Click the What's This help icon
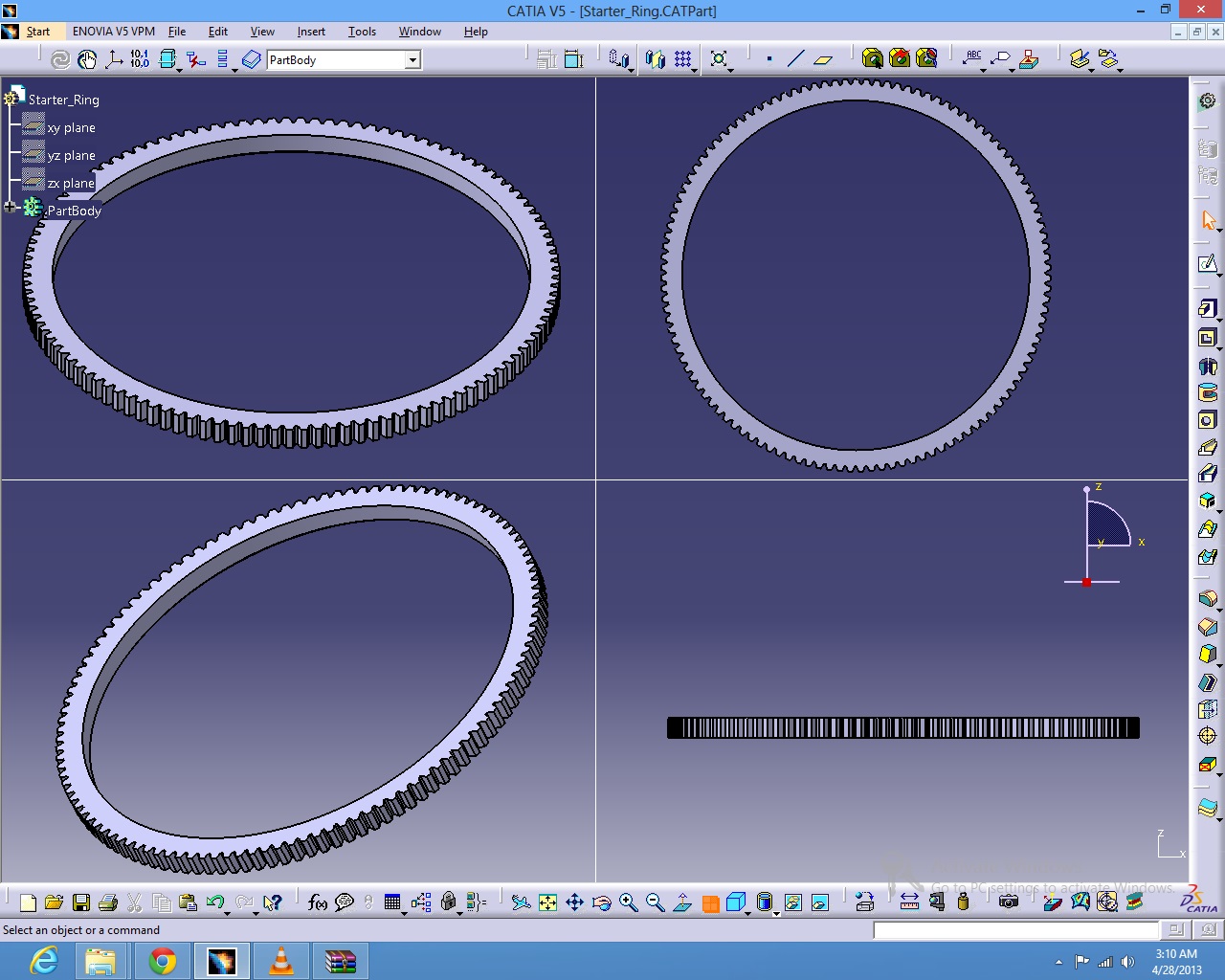Screen dimensions: 1225x980 273,902
